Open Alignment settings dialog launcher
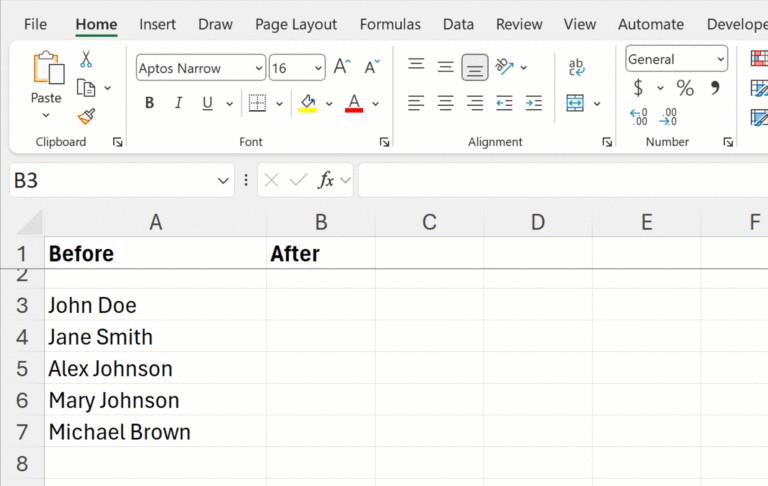Viewport: 768px width, 486px height. coord(607,142)
